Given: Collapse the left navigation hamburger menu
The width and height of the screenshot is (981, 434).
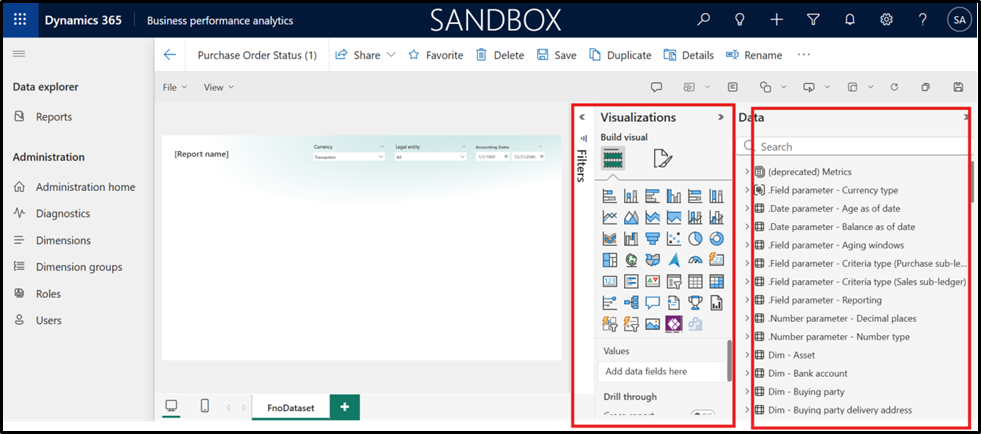Looking at the screenshot, I should click(19, 54).
